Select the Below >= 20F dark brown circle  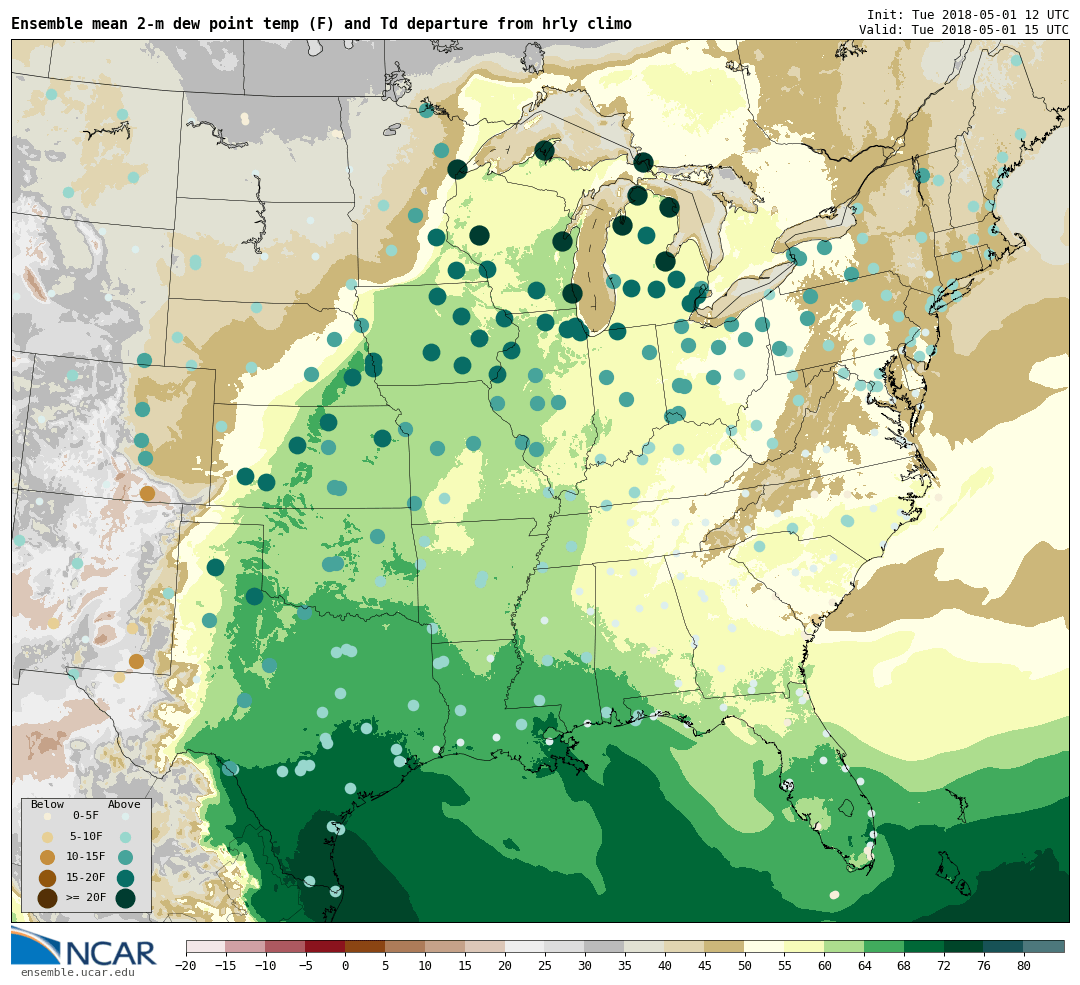click(48, 898)
